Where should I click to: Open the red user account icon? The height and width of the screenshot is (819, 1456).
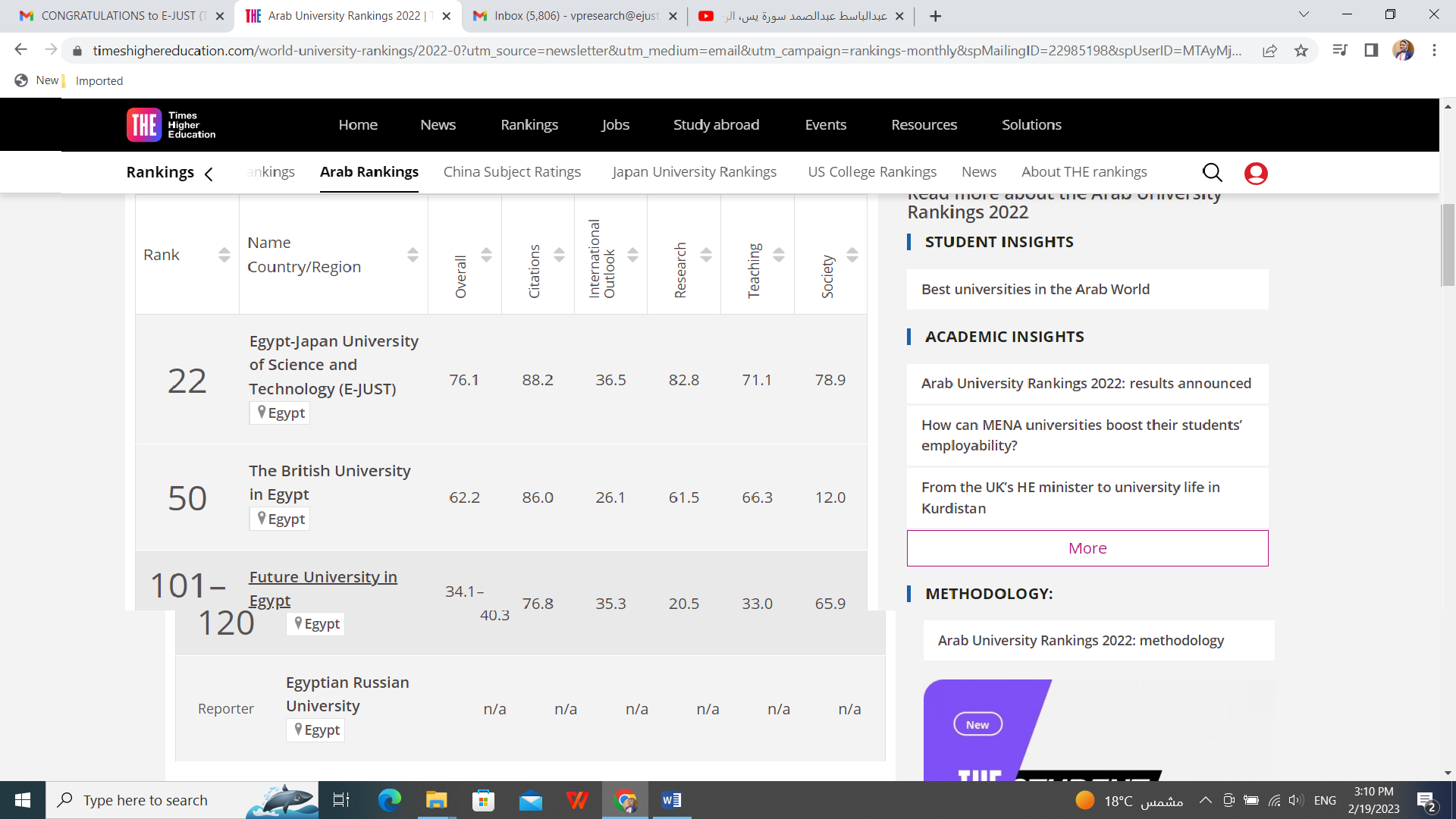click(x=1256, y=173)
